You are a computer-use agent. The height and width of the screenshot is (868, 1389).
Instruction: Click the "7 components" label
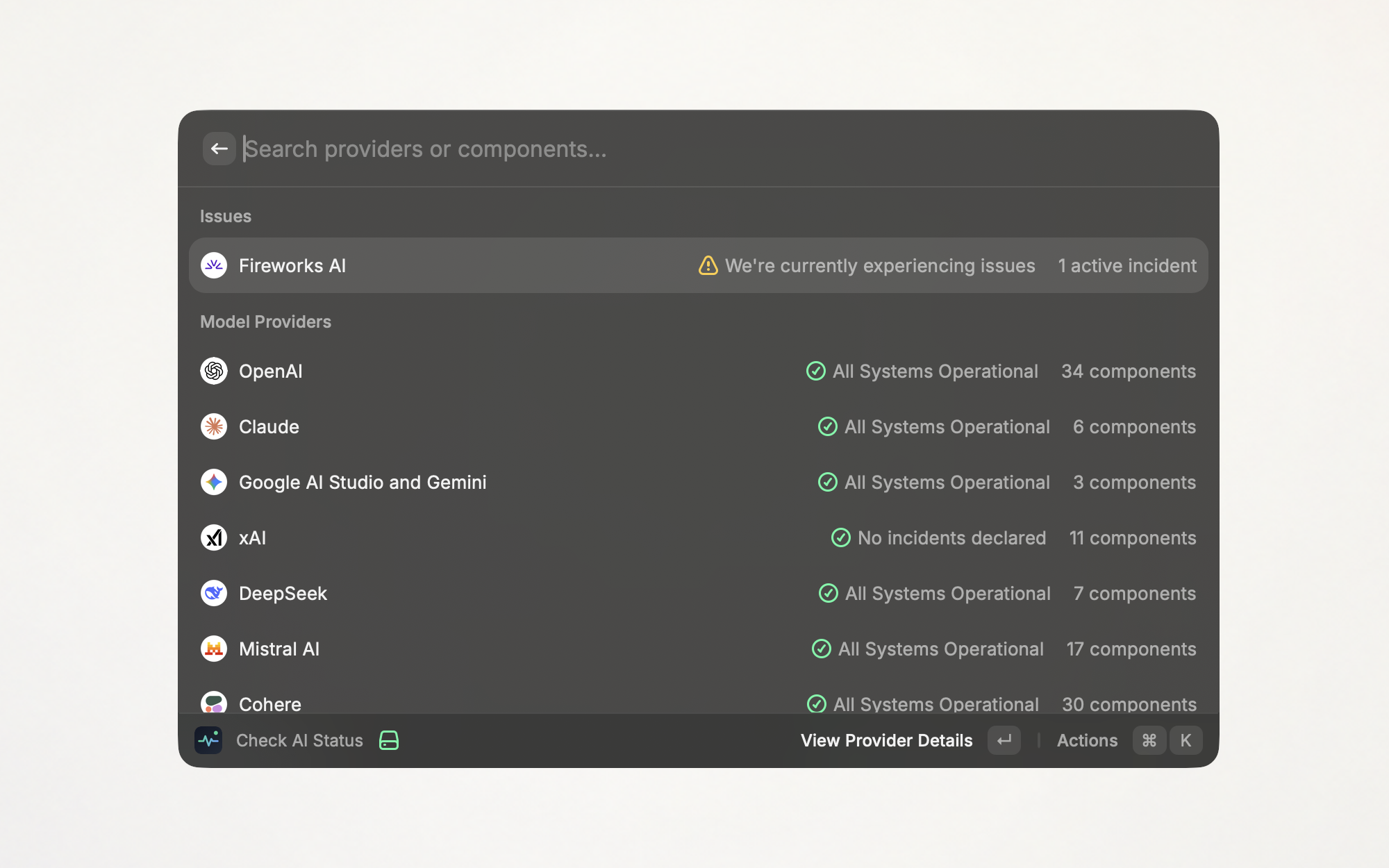tap(1135, 594)
